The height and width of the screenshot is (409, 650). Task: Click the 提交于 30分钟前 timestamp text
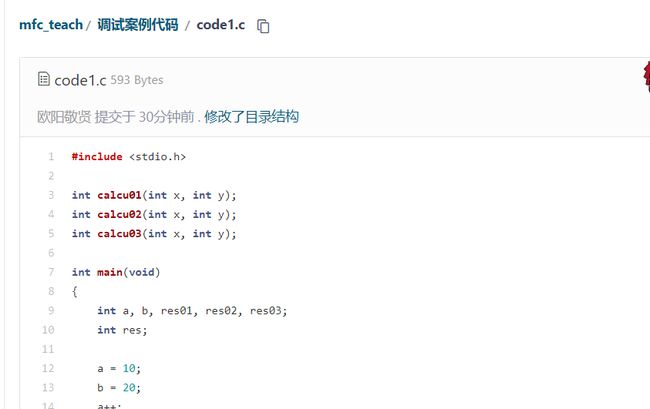[144, 116]
